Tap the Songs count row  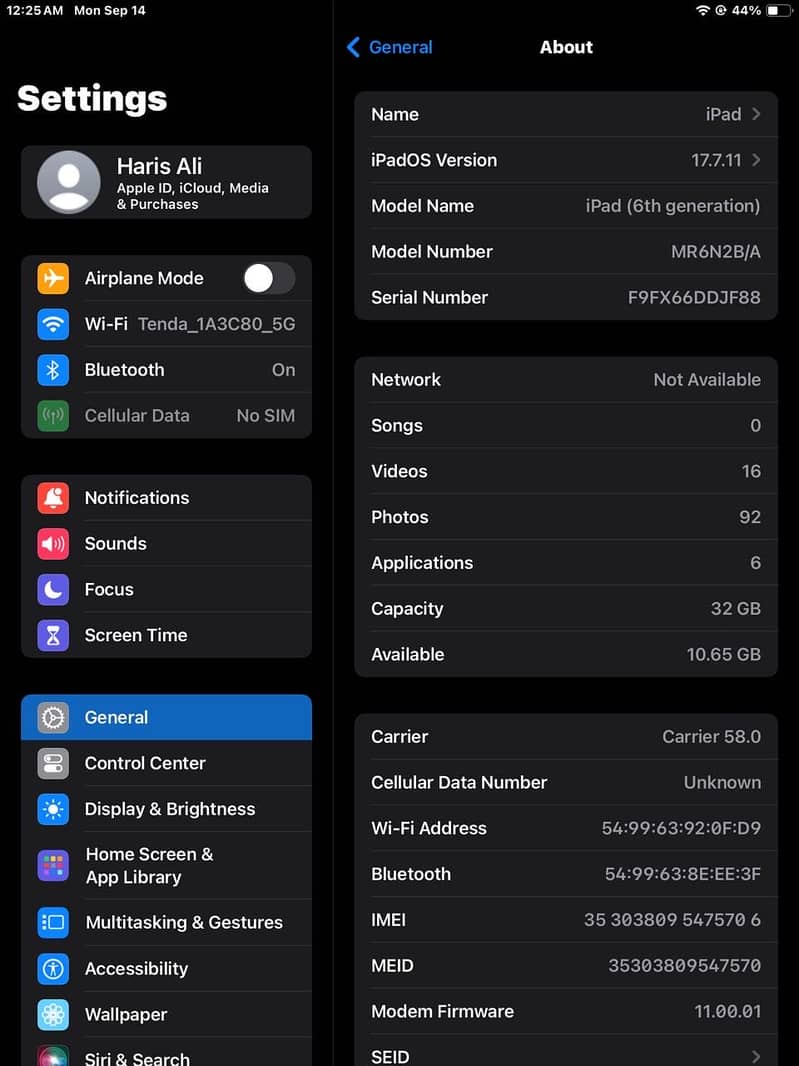pos(566,426)
